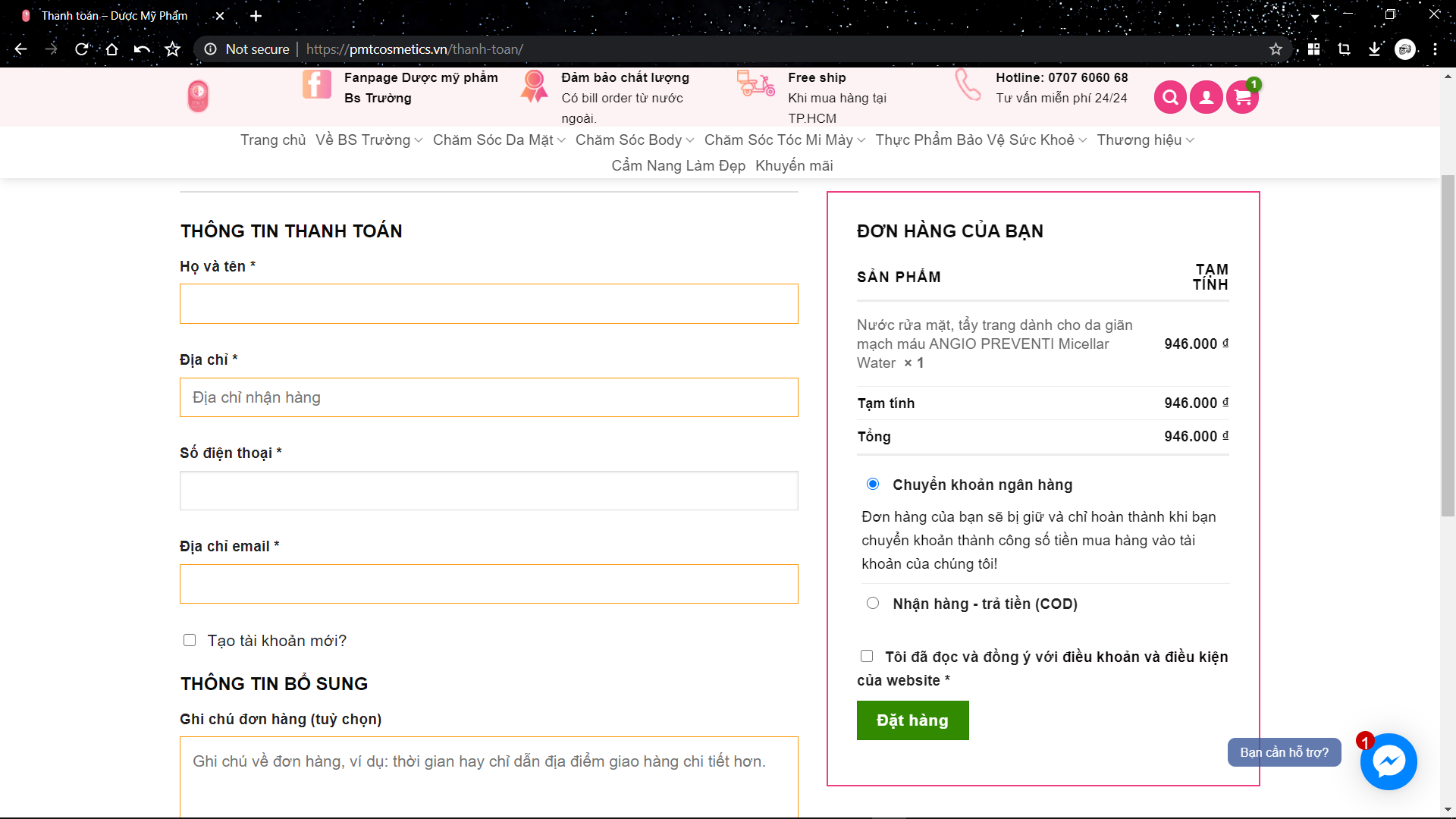Click the Bạn cần hỗ trợ? button
The height and width of the screenshot is (819, 1456).
[1283, 752]
